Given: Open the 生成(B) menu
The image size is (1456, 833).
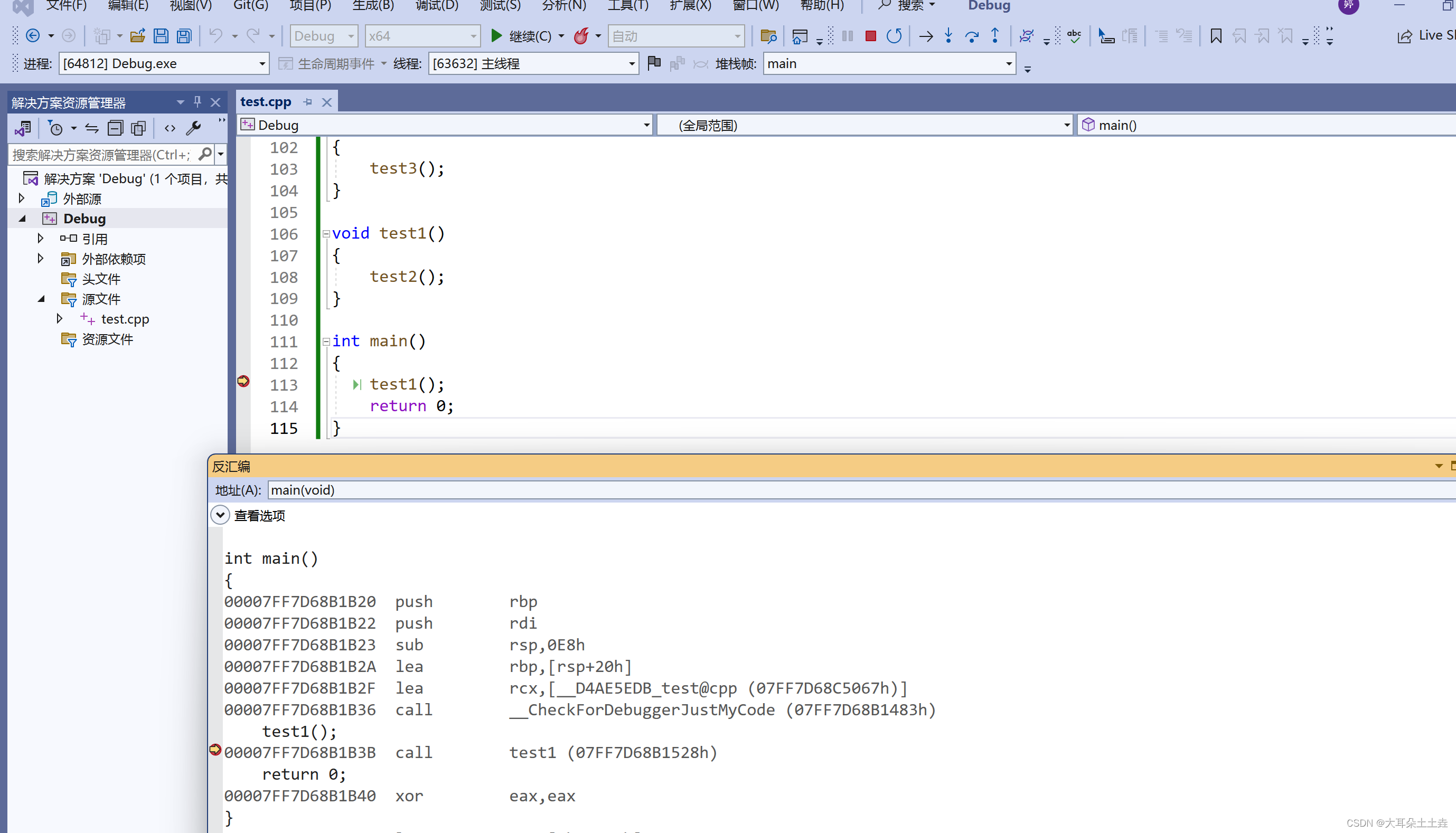Looking at the screenshot, I should (373, 6).
